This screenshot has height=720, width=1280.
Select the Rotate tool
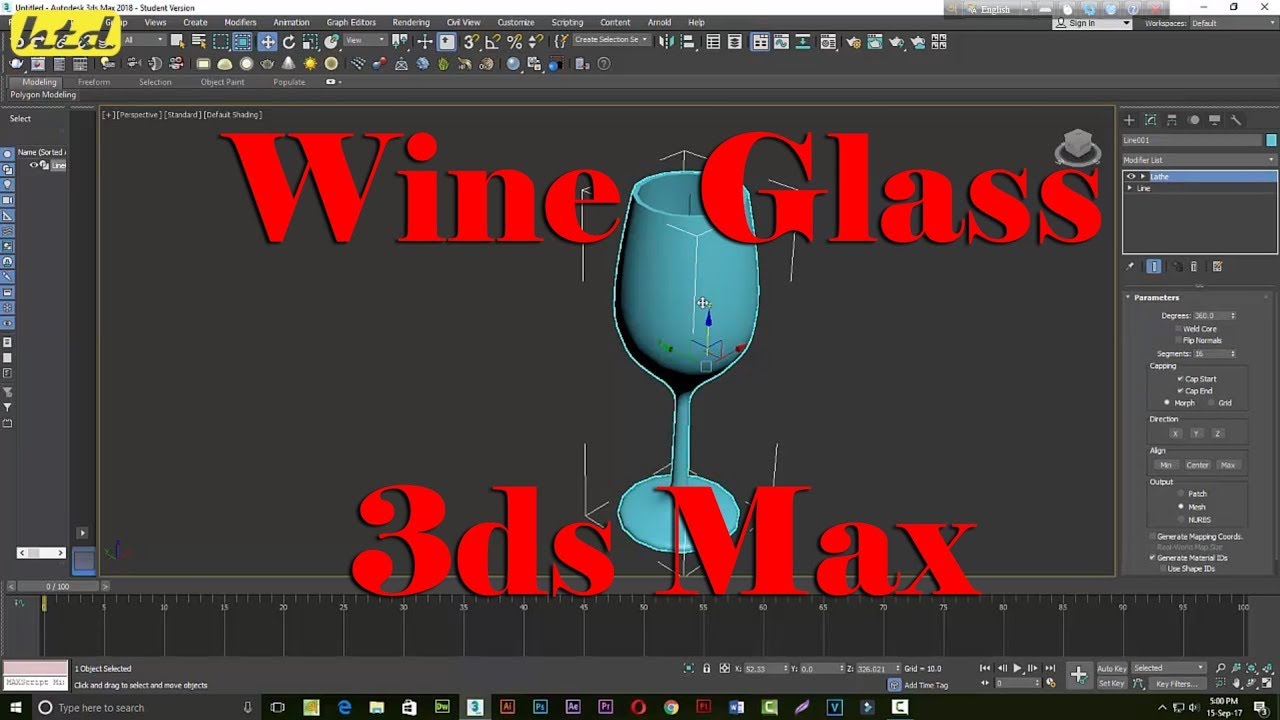tap(289, 41)
